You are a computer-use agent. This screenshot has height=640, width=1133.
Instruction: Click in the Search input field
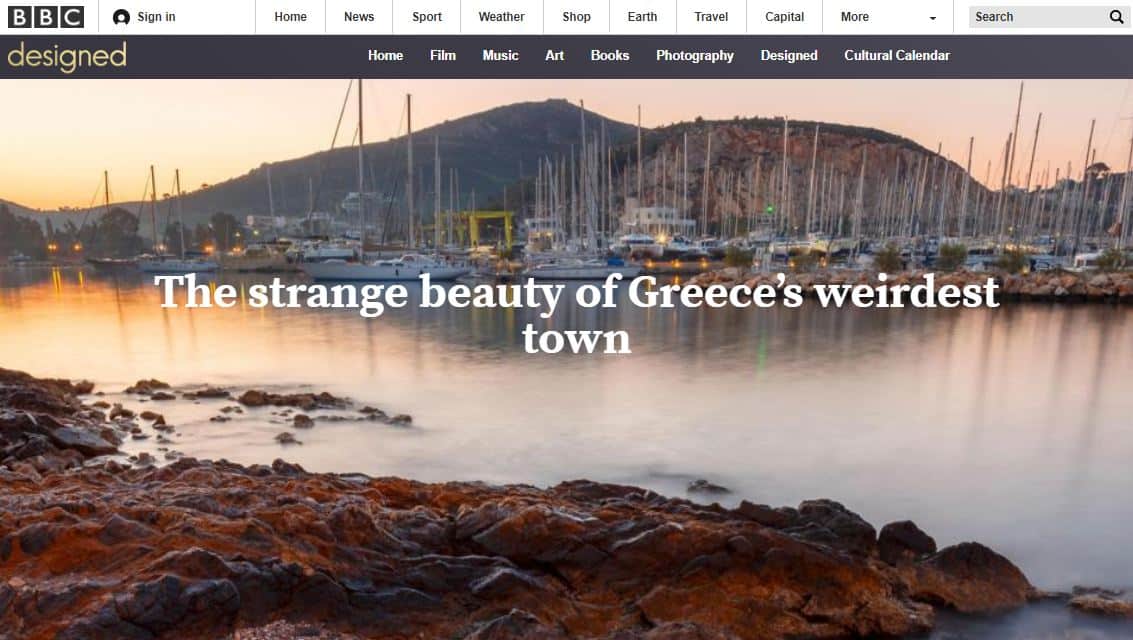[x=1038, y=17]
